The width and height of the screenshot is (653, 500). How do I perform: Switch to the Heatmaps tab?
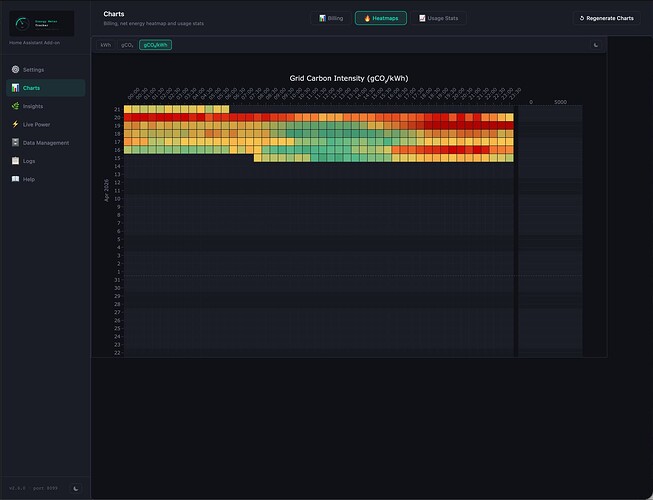(x=381, y=18)
